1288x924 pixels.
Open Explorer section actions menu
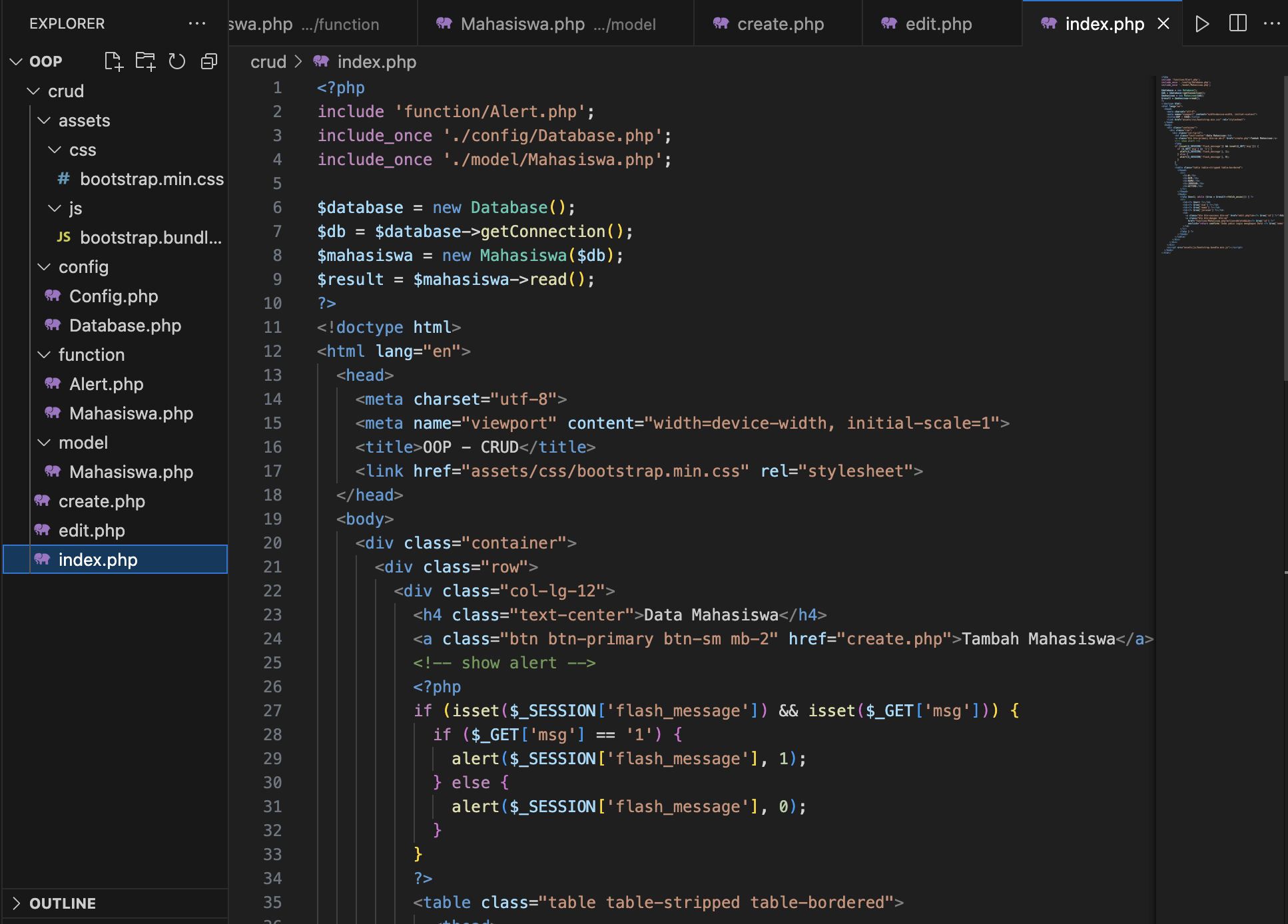[x=196, y=23]
